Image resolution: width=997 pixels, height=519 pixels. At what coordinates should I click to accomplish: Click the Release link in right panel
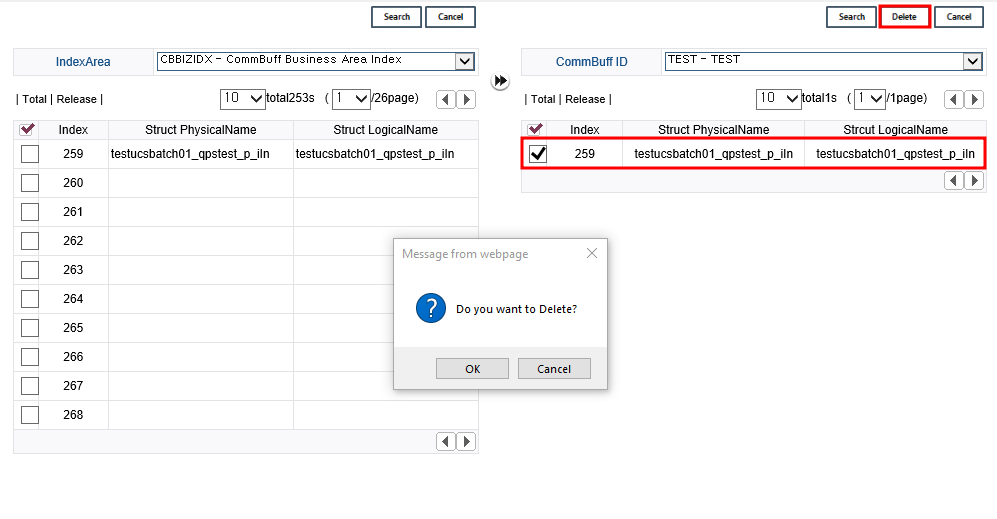585,99
